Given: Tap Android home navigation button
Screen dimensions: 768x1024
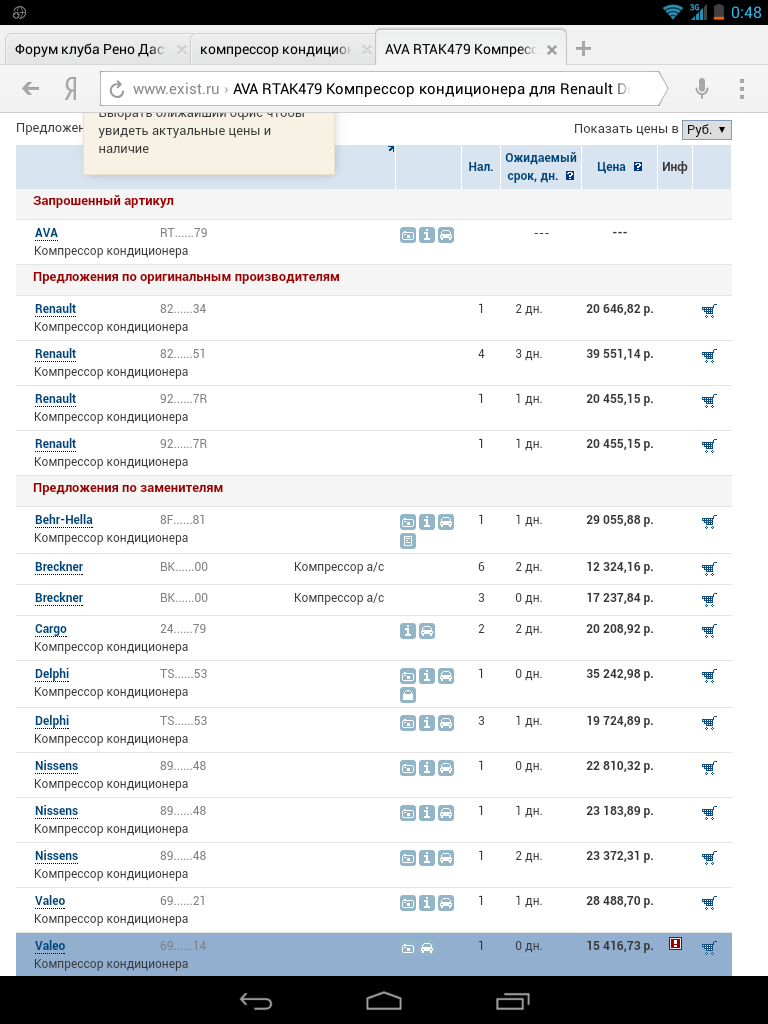Looking at the screenshot, I should (384, 1000).
